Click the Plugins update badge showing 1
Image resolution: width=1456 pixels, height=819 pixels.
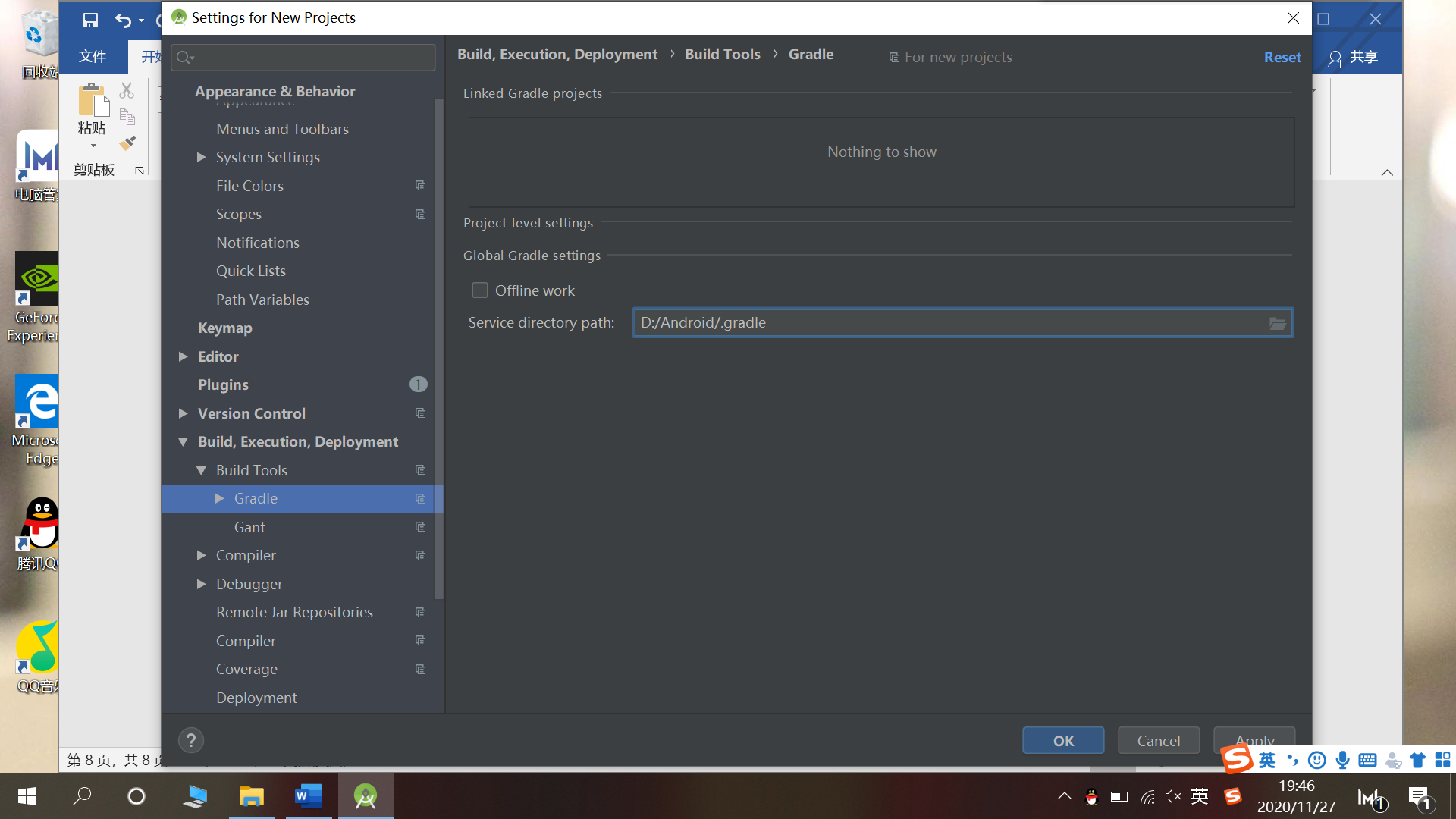[x=418, y=384]
